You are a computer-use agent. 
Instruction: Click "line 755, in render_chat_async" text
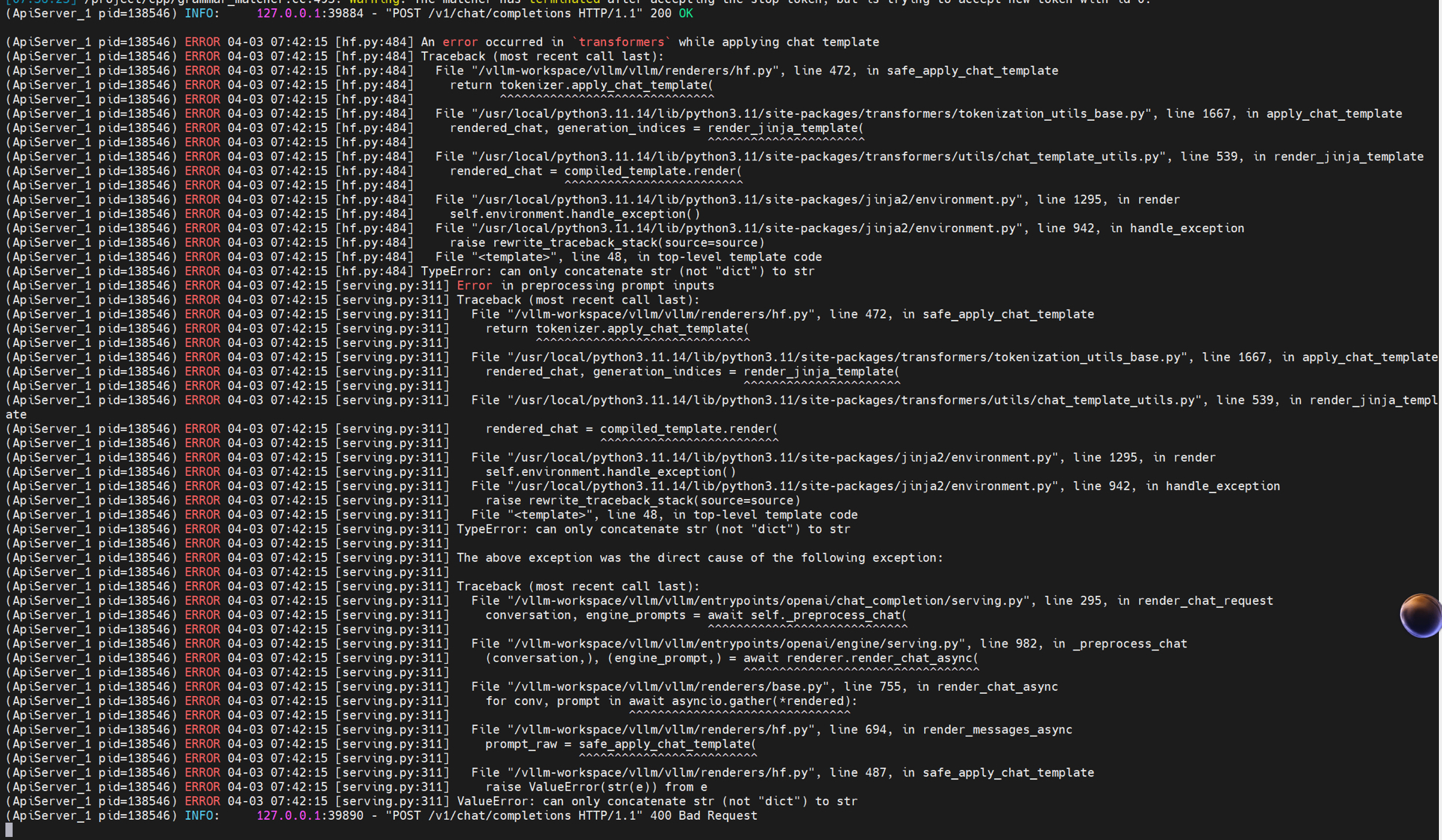click(x=951, y=687)
